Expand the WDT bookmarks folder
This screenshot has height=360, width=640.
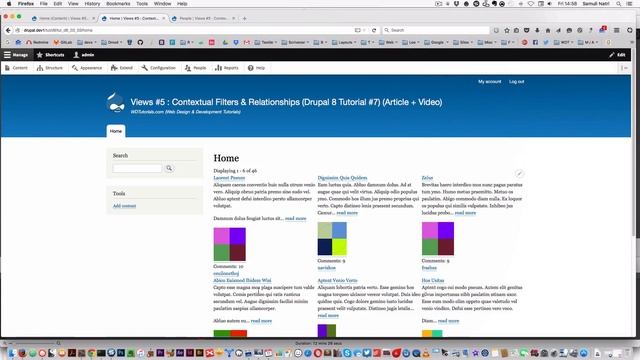coord(564,42)
